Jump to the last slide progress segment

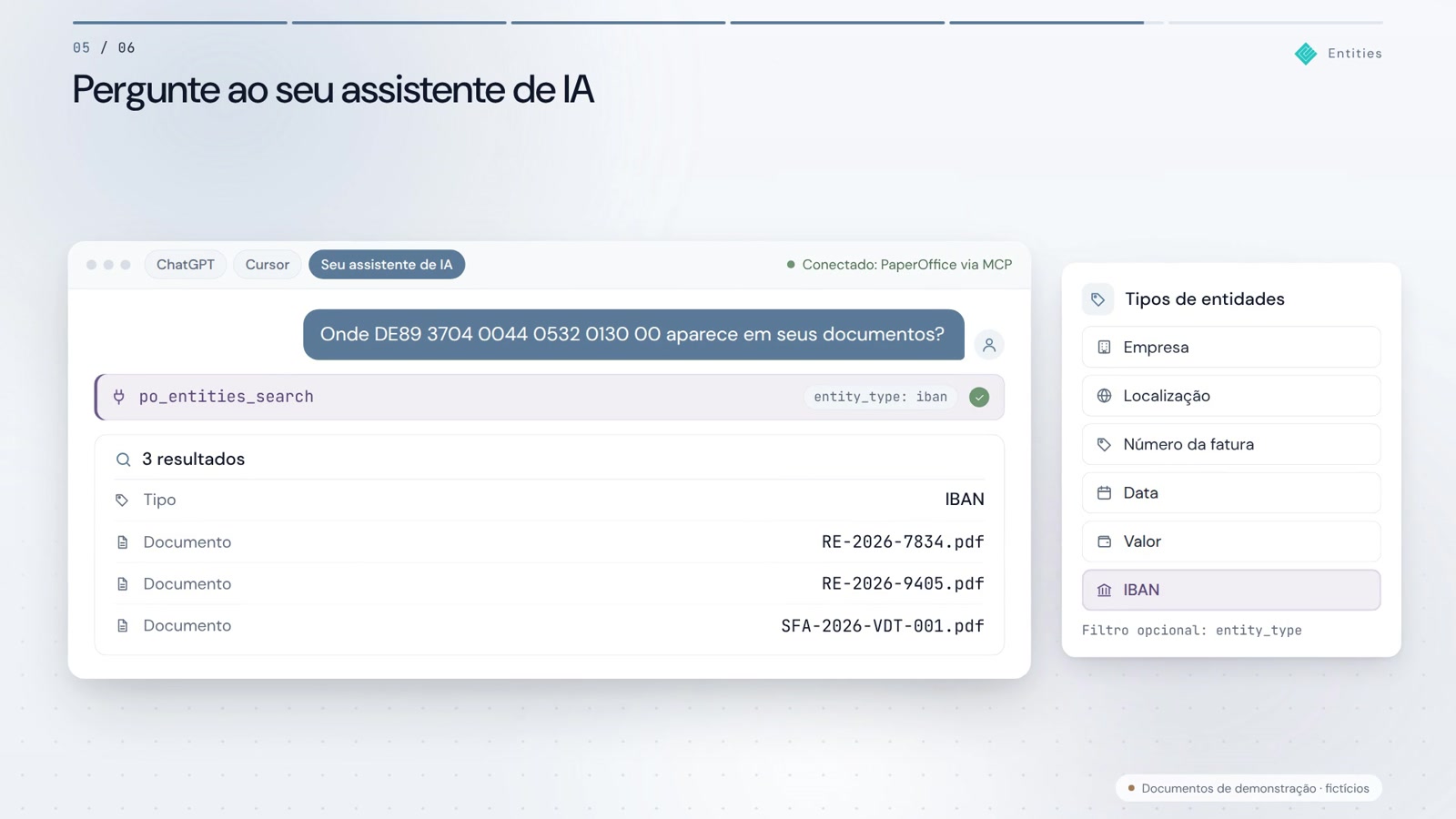pyautogui.click(x=1276, y=22)
